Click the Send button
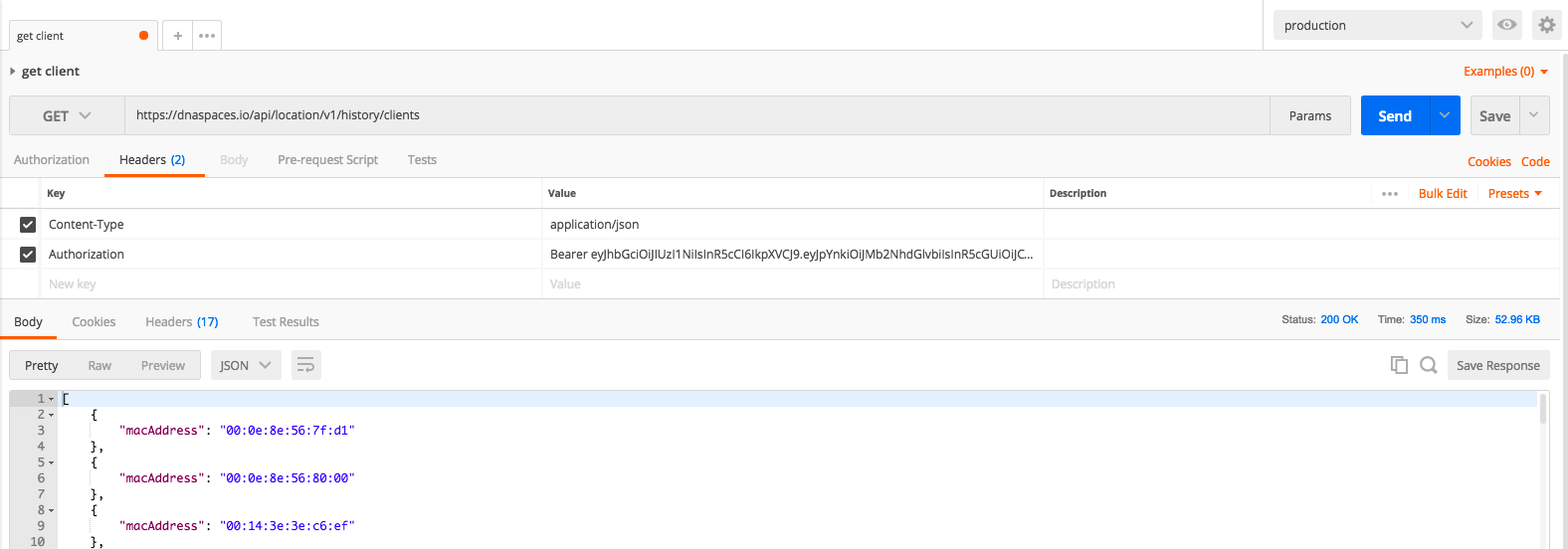This screenshot has height=549, width=1568. tap(1395, 115)
